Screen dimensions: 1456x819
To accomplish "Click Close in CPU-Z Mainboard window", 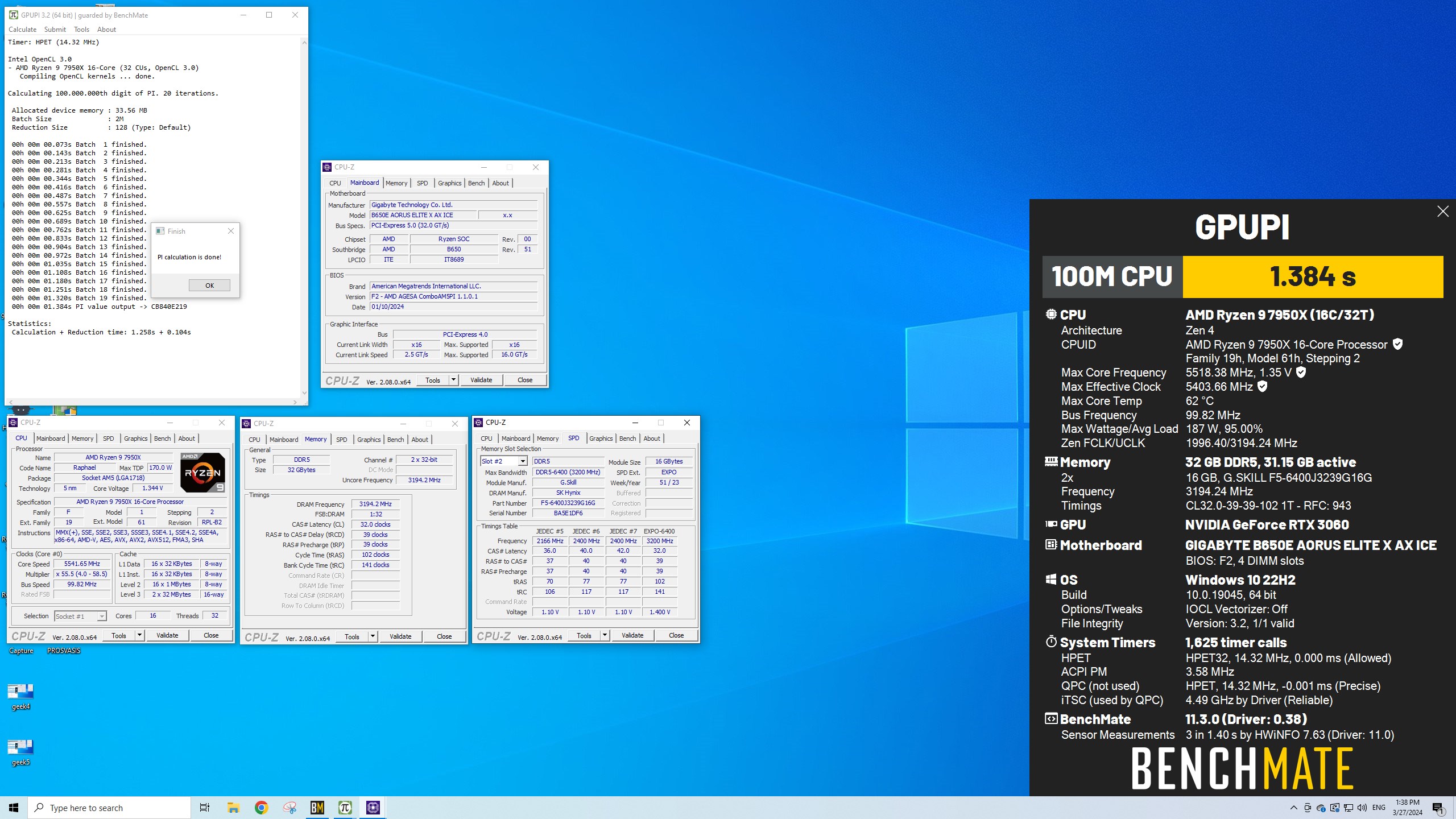I will click(x=525, y=380).
